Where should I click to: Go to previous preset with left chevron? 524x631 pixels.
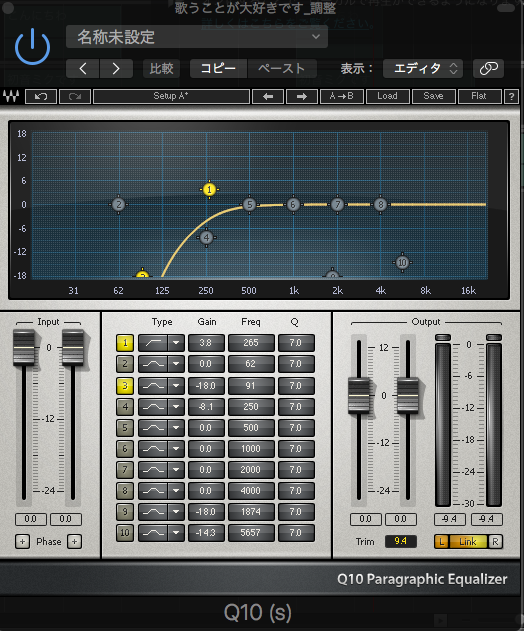click(83, 68)
